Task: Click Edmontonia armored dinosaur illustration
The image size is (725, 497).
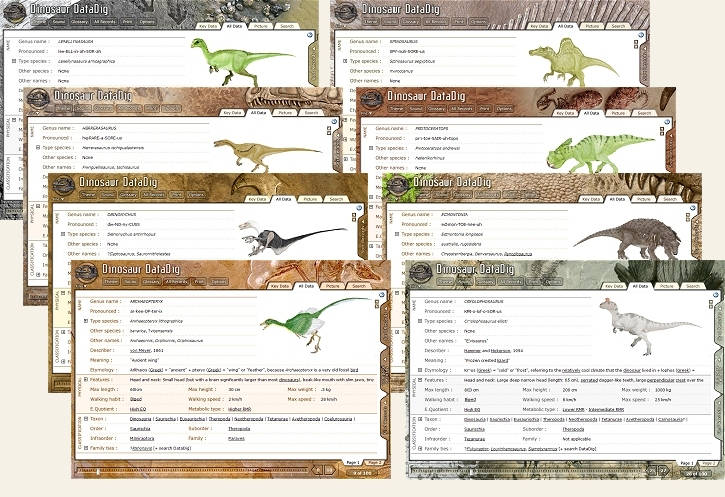Action: click(628, 239)
